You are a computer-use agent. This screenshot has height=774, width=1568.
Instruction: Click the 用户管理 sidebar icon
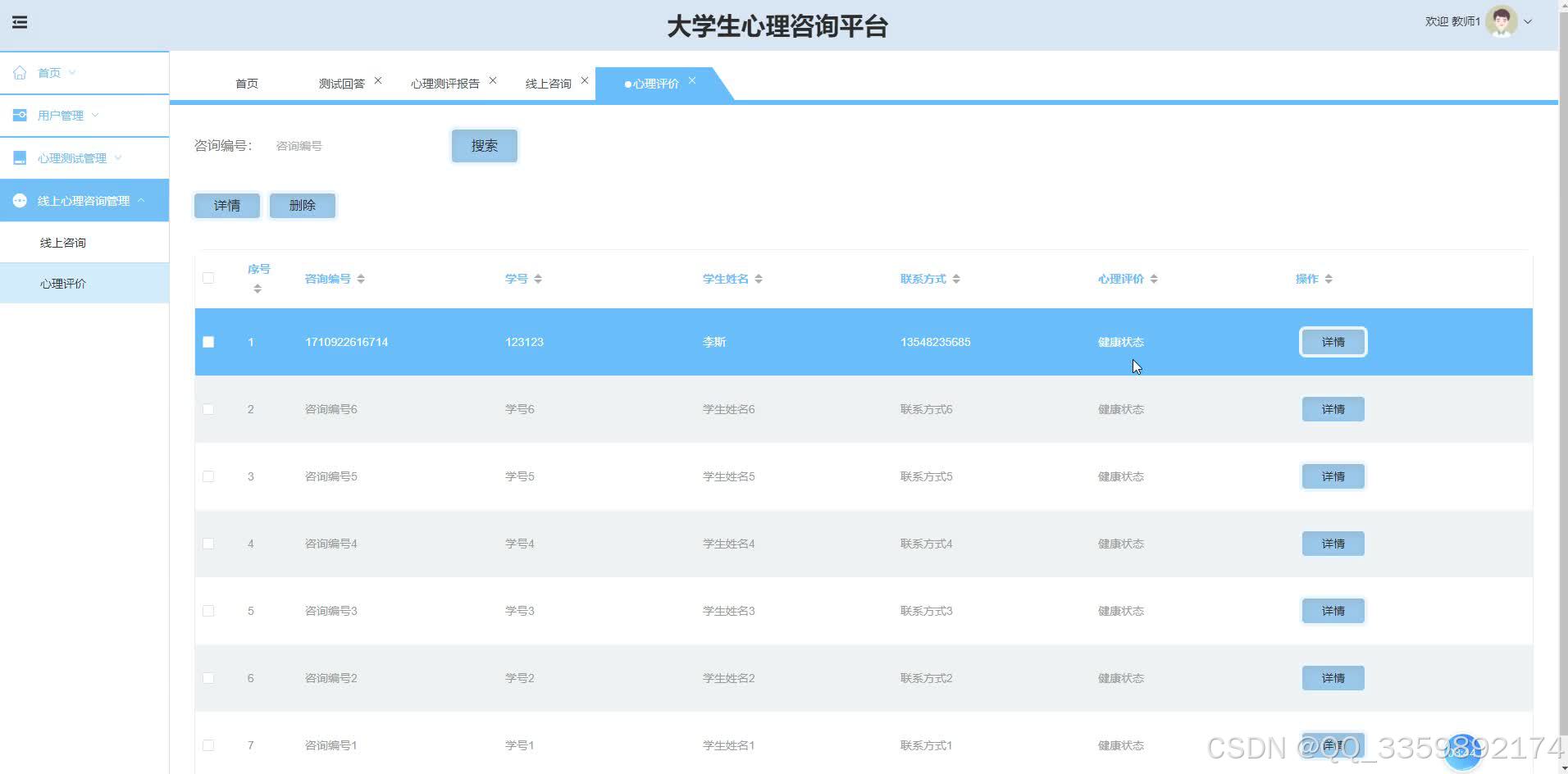coord(20,115)
